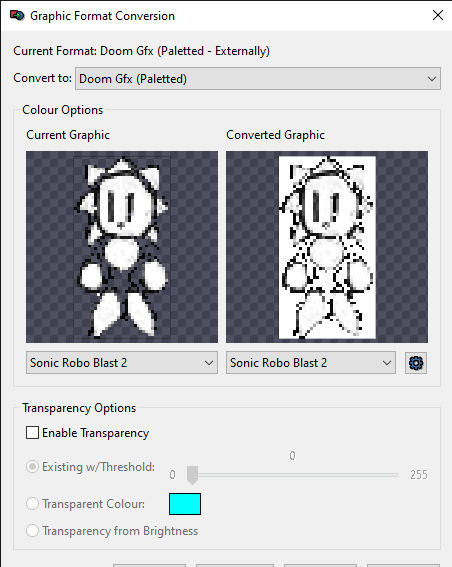Image resolution: width=452 pixels, height=567 pixels.
Task: Click the Graphic Format Conversion app icon
Action: coord(17,16)
